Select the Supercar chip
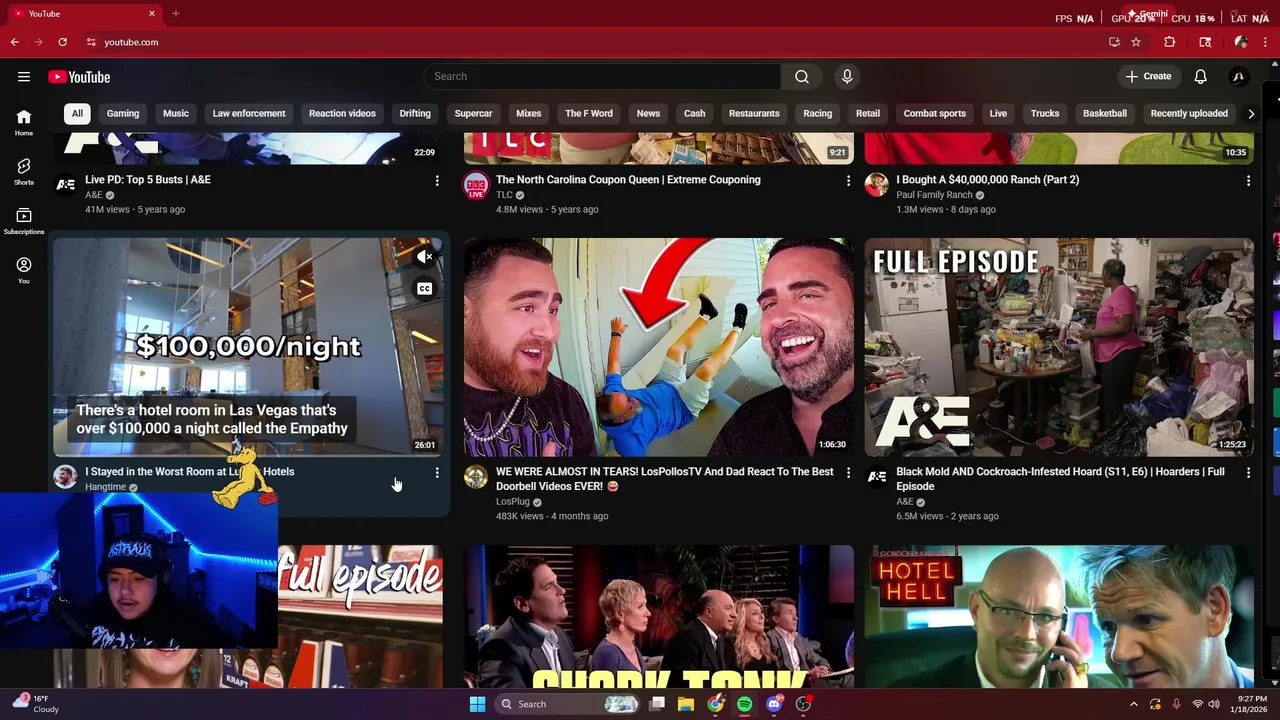1280x720 pixels. 474,113
